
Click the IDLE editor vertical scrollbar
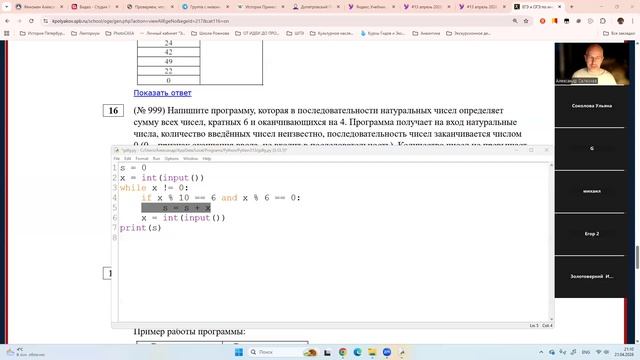551,242
